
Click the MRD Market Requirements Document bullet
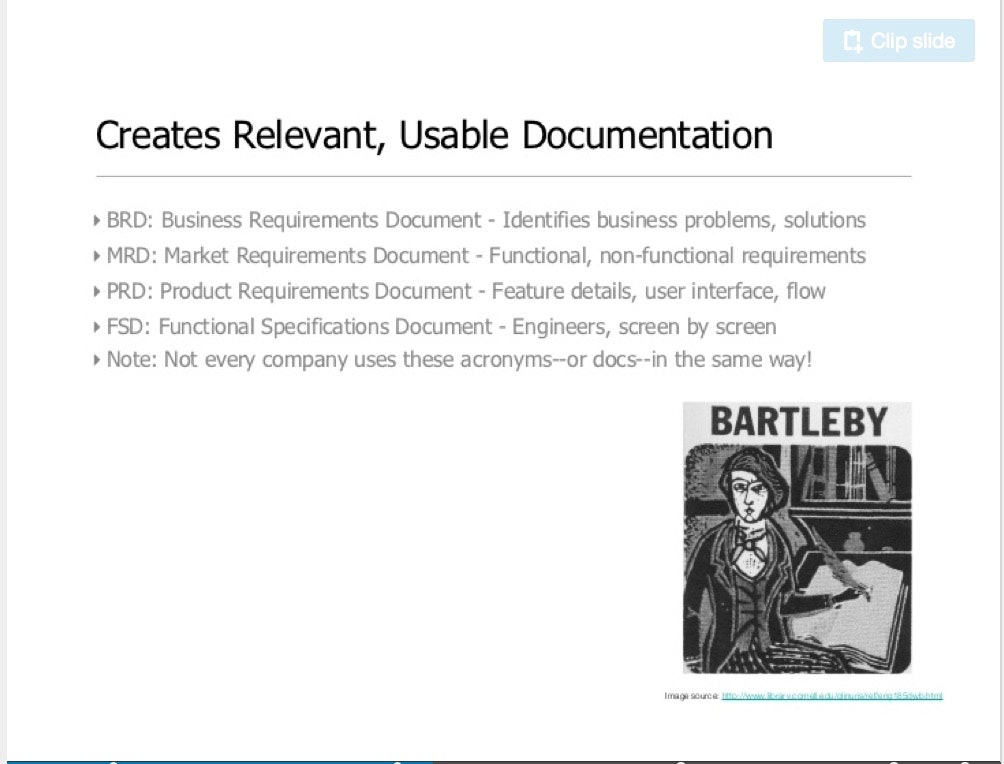480,256
